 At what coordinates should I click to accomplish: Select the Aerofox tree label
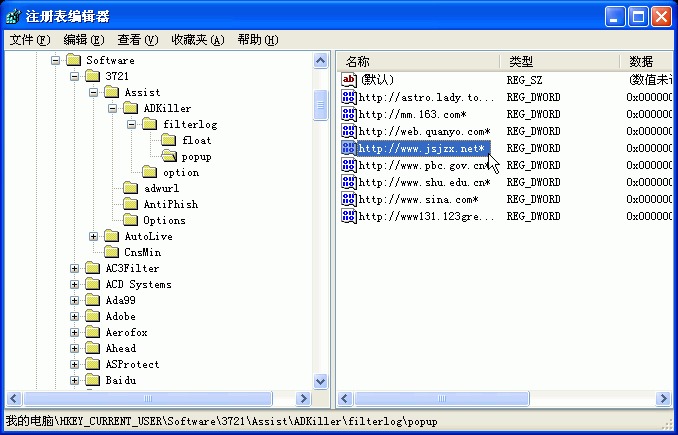pyautogui.click(x=127, y=332)
